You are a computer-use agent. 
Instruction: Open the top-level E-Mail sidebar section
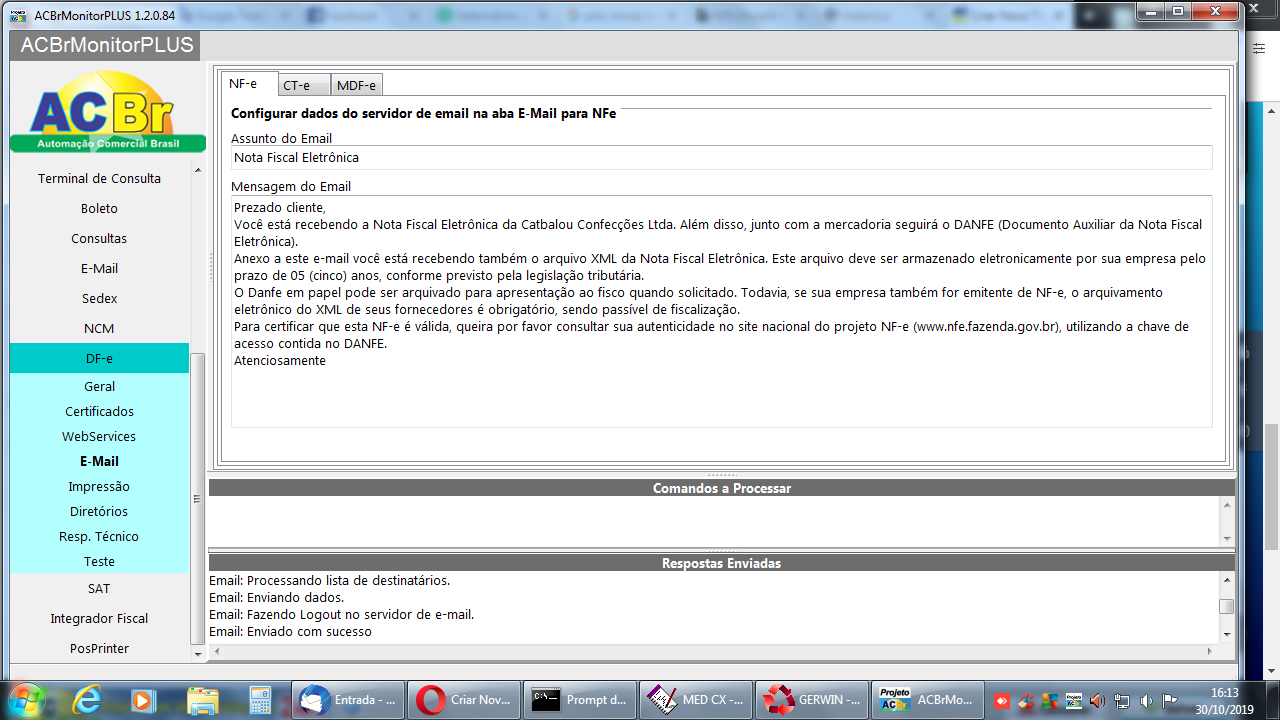point(99,268)
